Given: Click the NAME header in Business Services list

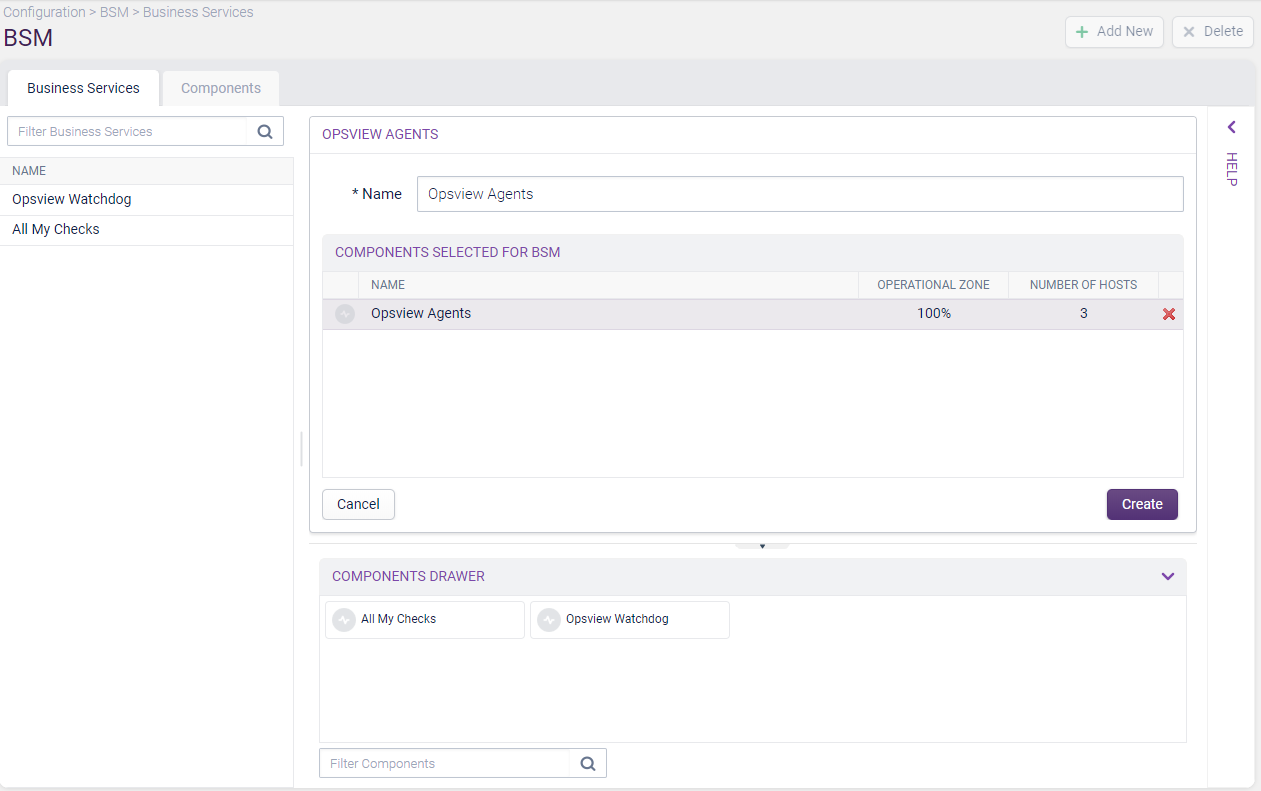Looking at the screenshot, I should [29, 171].
